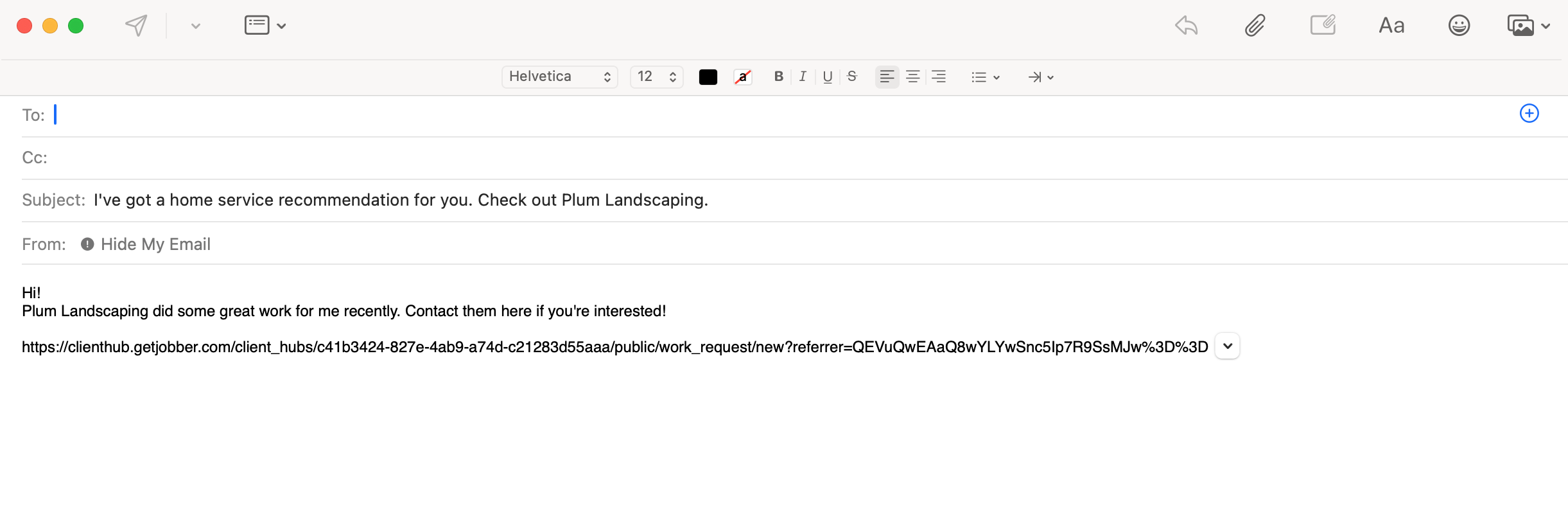Attach a file with the paperclip icon
Image resolution: width=1568 pixels, height=509 pixels.
coord(1255,25)
